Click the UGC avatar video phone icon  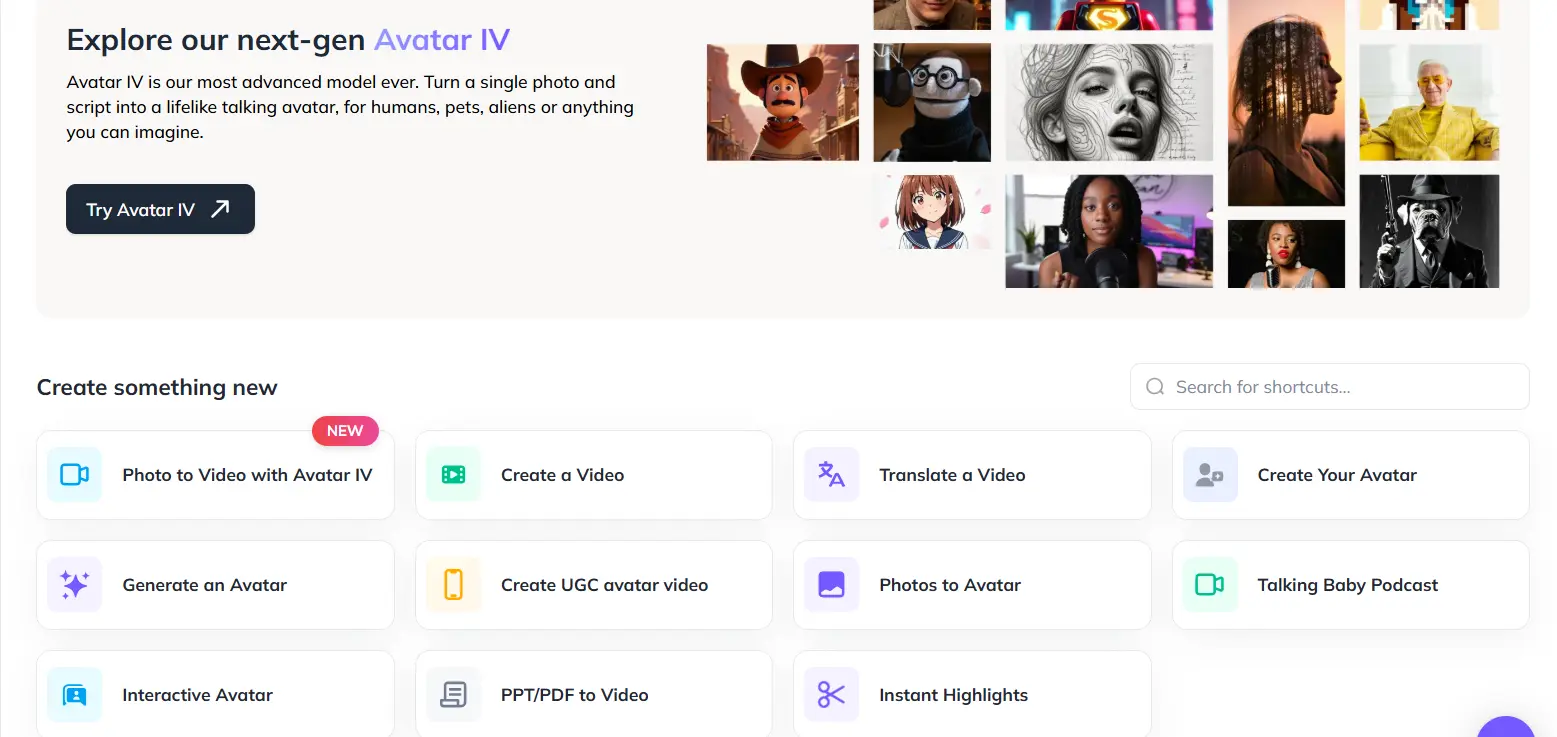(x=453, y=585)
